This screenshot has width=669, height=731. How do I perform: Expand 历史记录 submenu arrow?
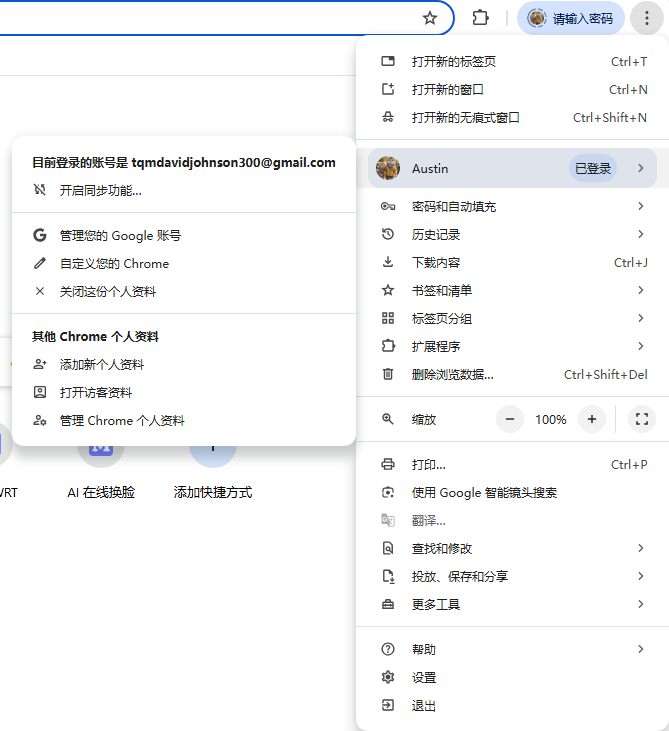tap(641, 234)
